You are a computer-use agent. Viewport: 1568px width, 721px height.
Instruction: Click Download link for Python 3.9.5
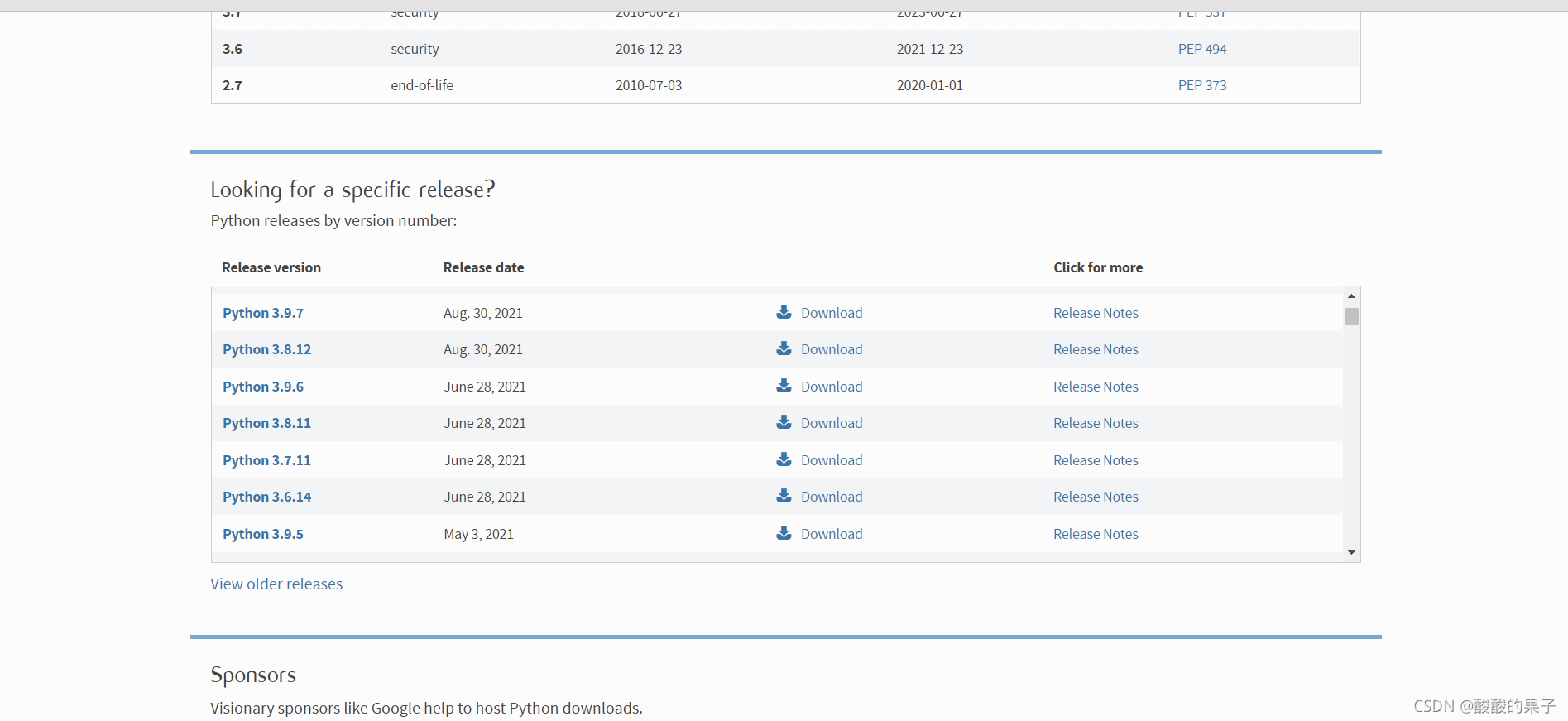(832, 534)
